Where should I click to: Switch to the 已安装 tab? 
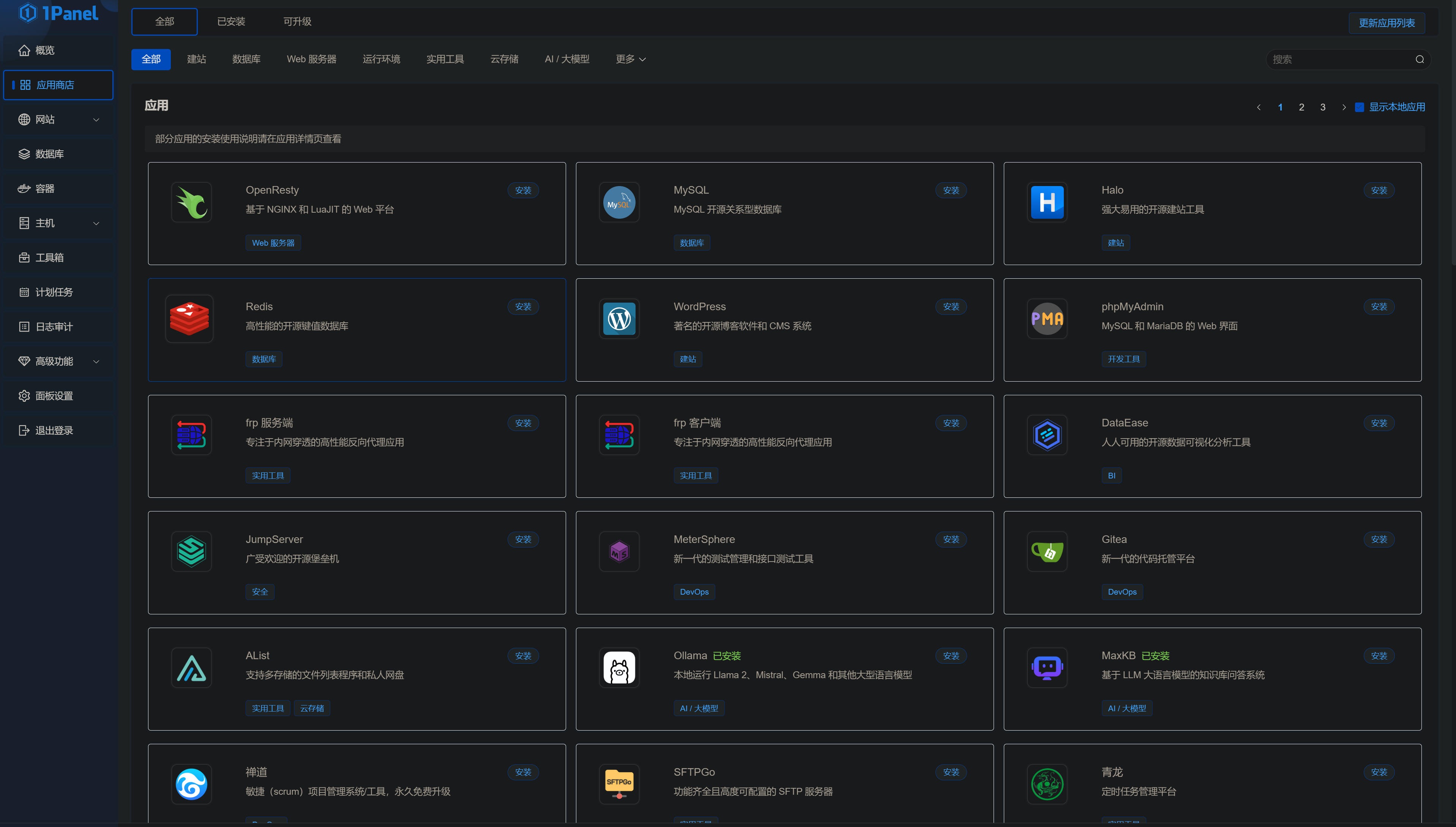point(231,22)
